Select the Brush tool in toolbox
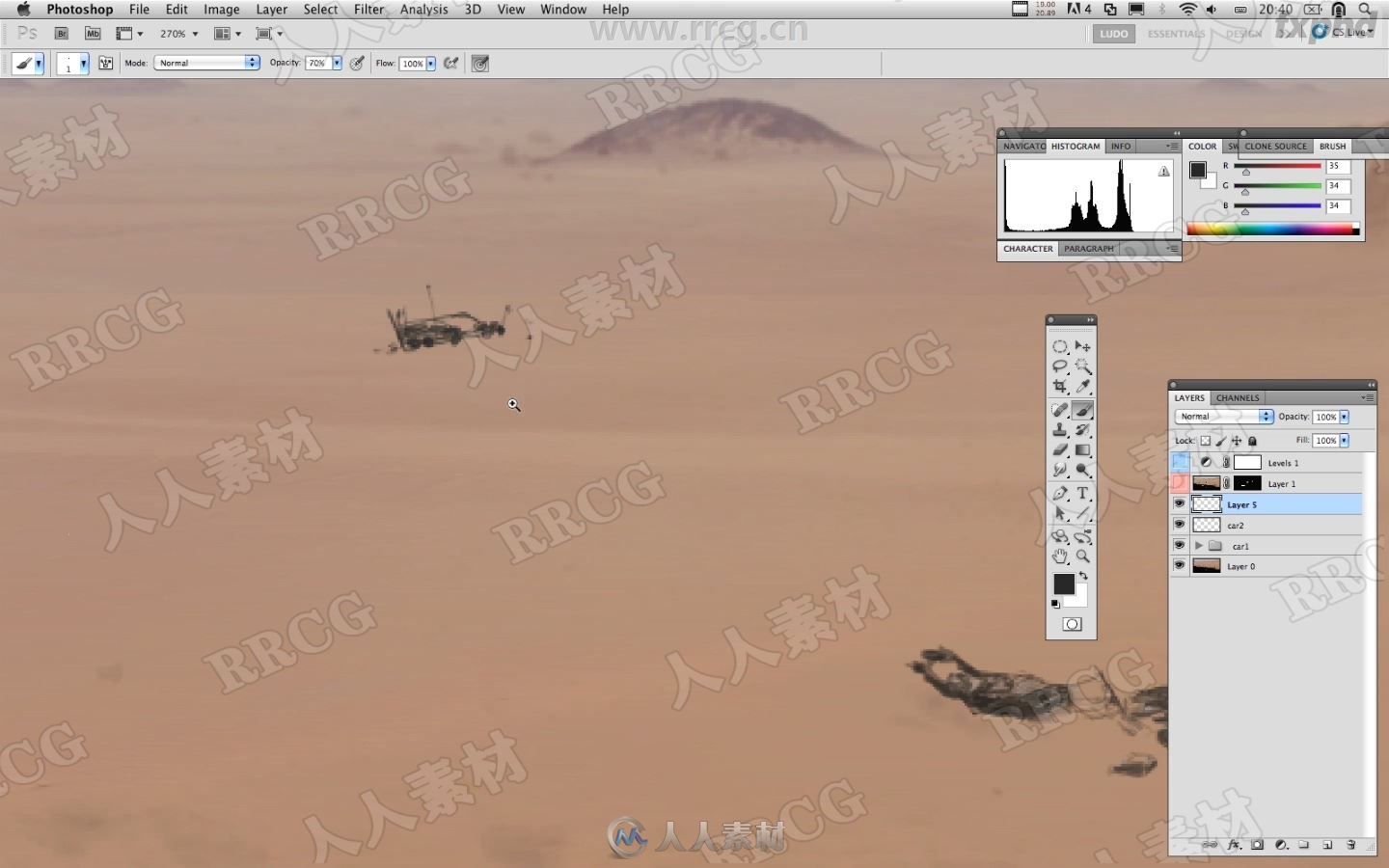Screen dimensions: 1389x868 [x=1083, y=410]
